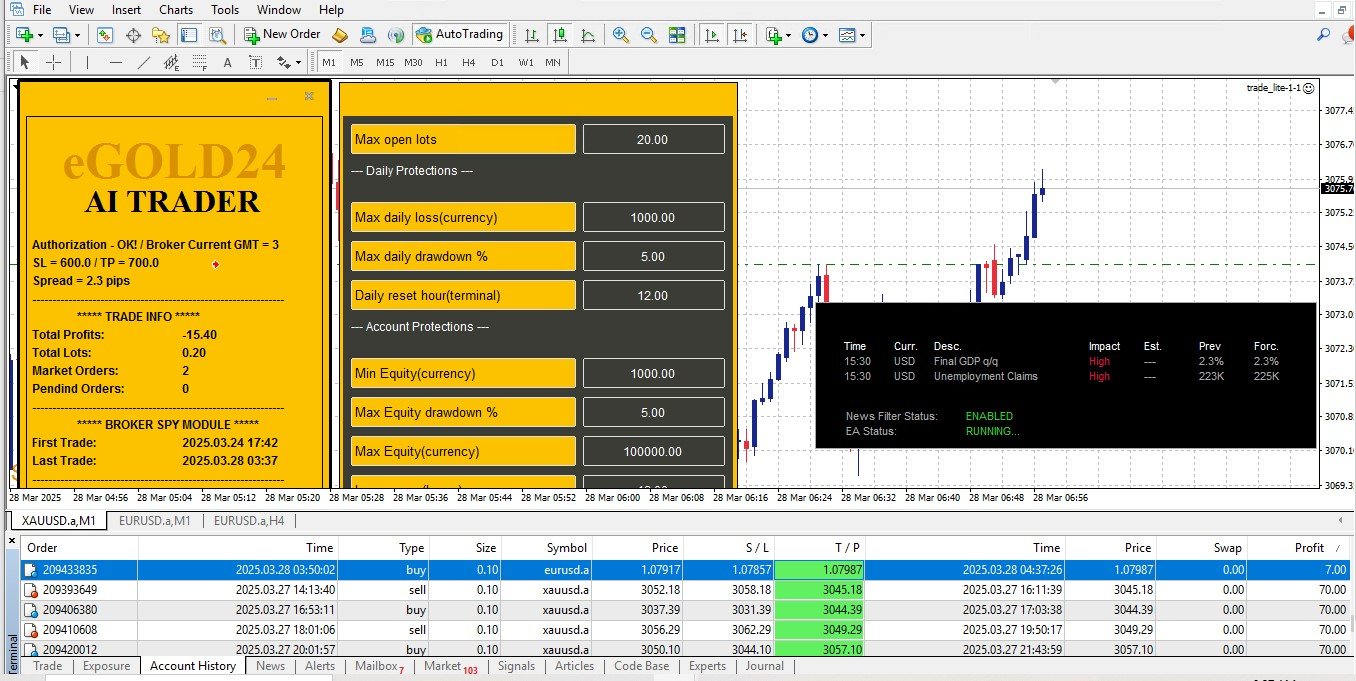The height and width of the screenshot is (681, 1356).
Task: Toggle chart auto scroll icon
Action: tap(711, 34)
